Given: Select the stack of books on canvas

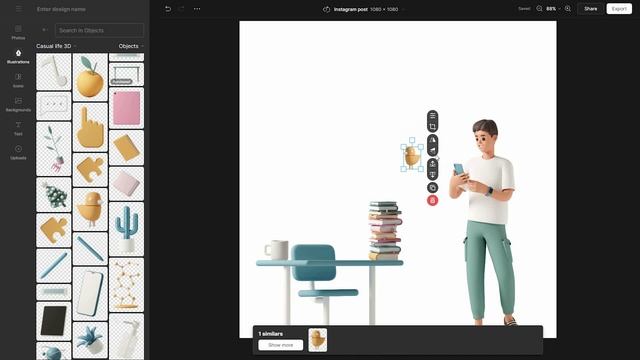Looking at the screenshot, I should [385, 231].
